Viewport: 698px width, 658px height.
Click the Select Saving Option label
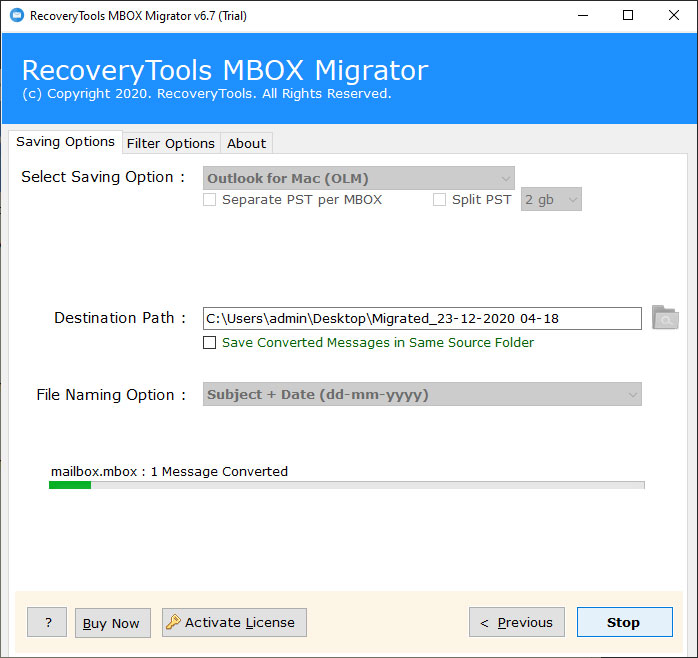click(103, 177)
